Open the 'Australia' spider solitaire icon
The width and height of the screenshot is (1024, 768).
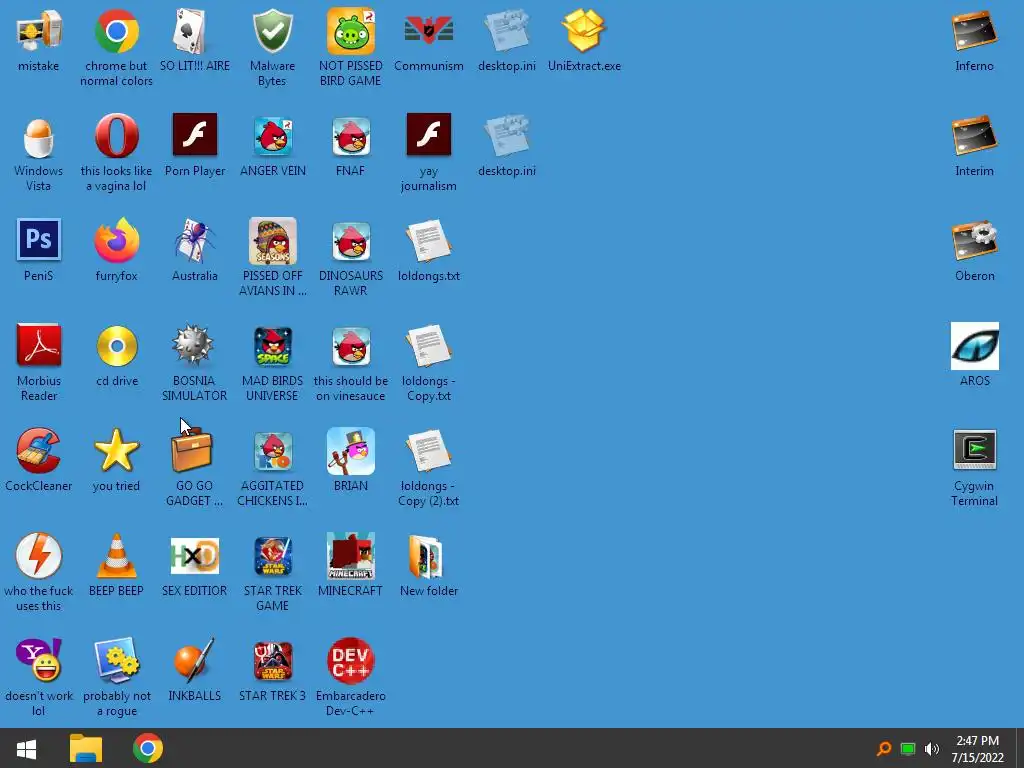click(194, 240)
